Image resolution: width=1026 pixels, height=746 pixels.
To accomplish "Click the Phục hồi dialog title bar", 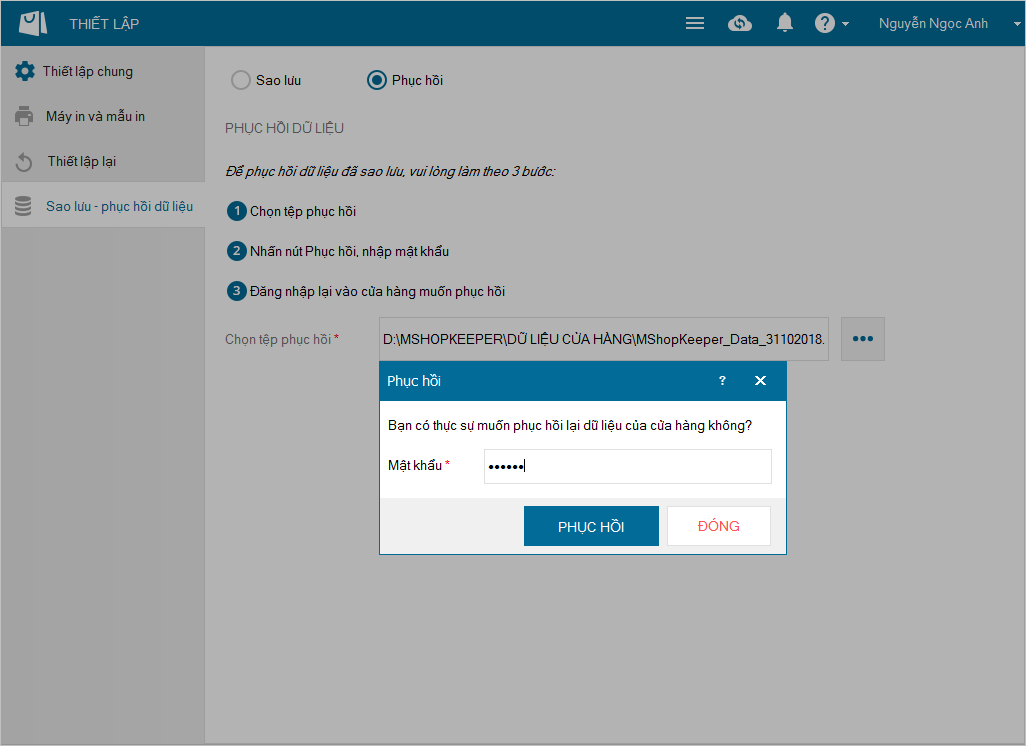I will click(x=582, y=381).
